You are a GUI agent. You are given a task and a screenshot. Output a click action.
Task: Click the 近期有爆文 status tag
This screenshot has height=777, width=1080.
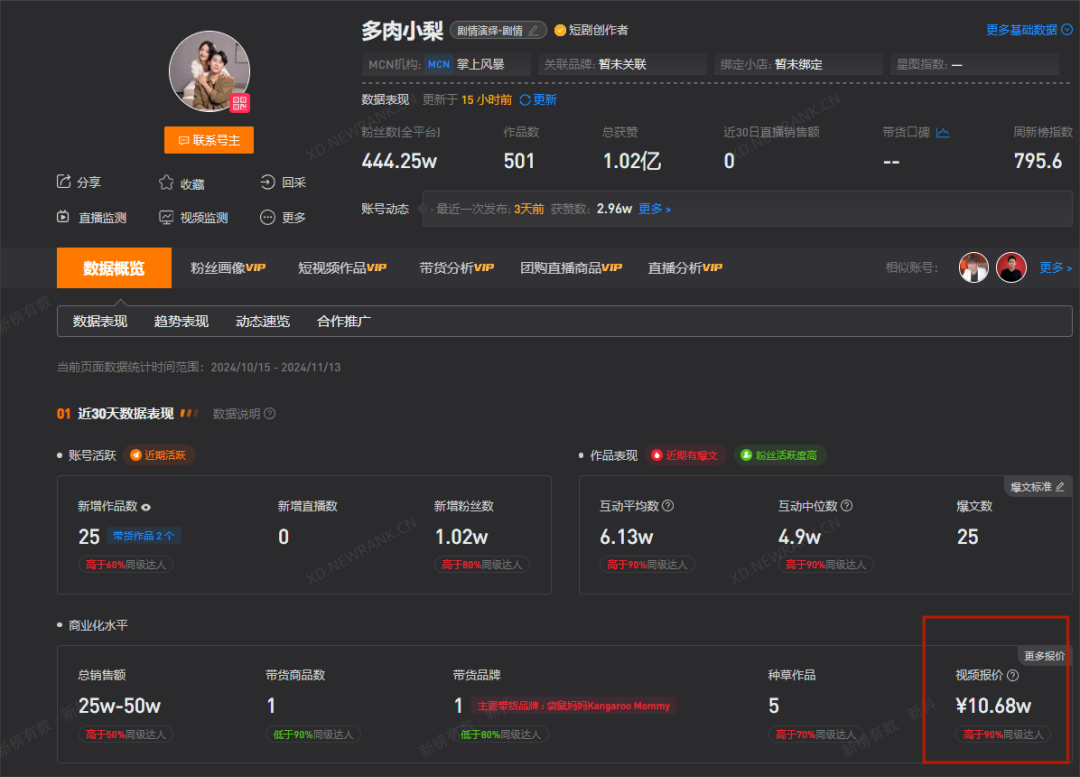pyautogui.click(x=685, y=455)
